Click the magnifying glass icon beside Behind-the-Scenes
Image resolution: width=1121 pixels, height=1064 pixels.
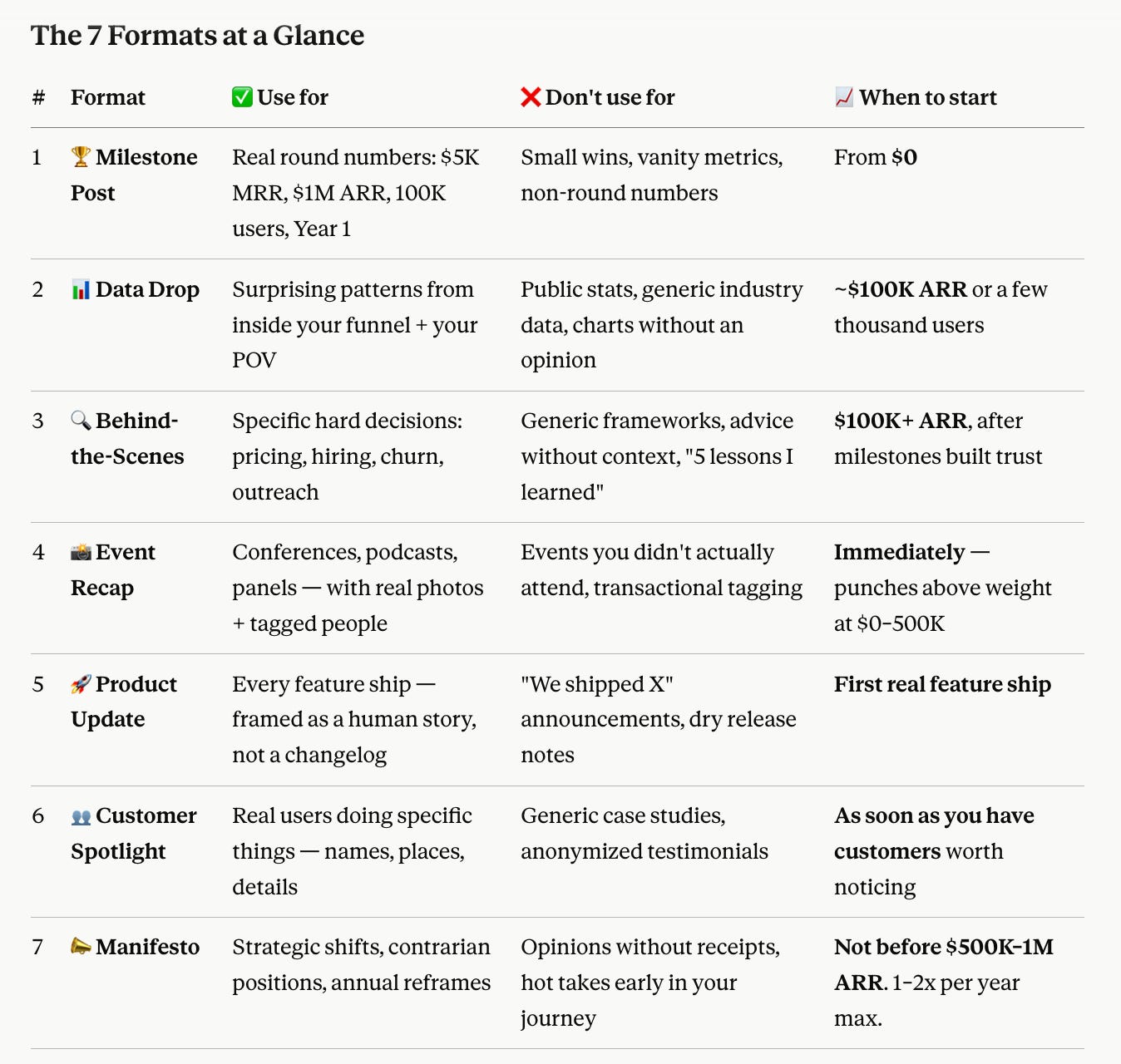[81, 421]
